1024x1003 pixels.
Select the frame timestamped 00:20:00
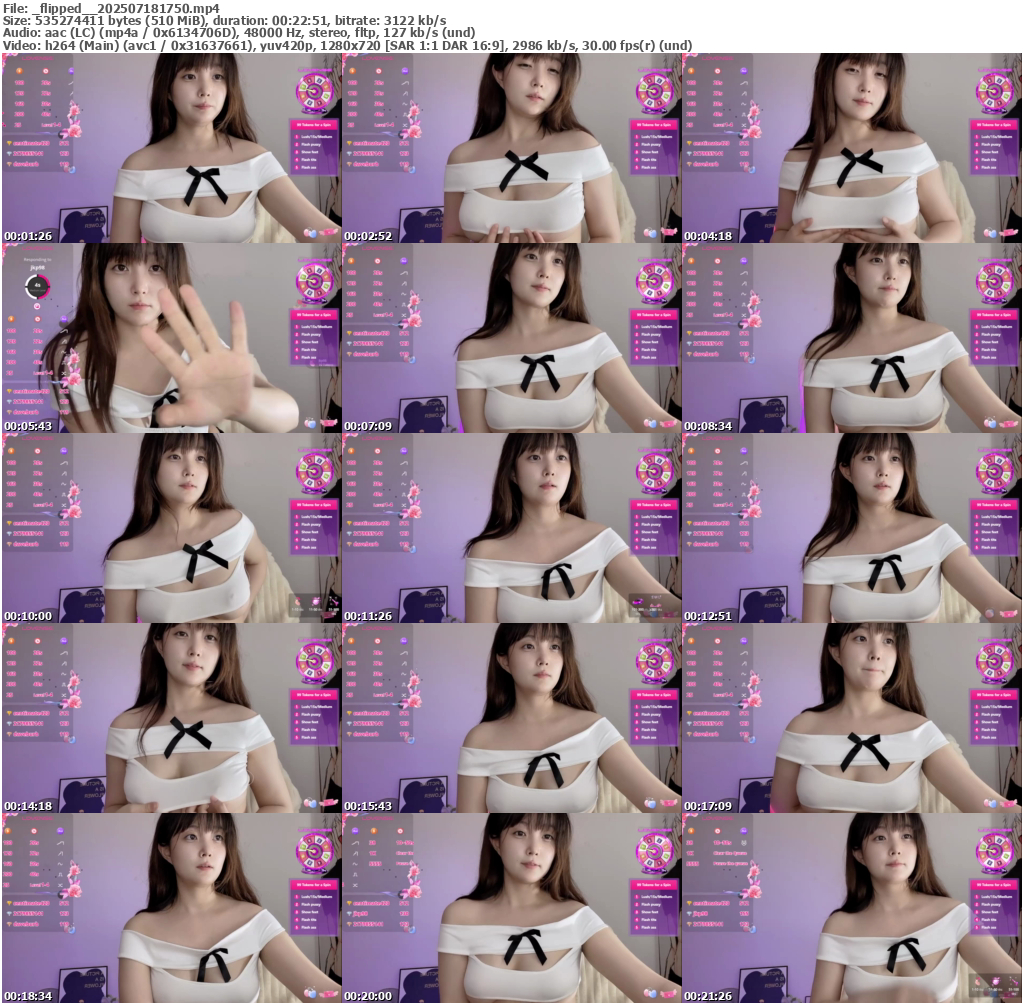(x=511, y=908)
